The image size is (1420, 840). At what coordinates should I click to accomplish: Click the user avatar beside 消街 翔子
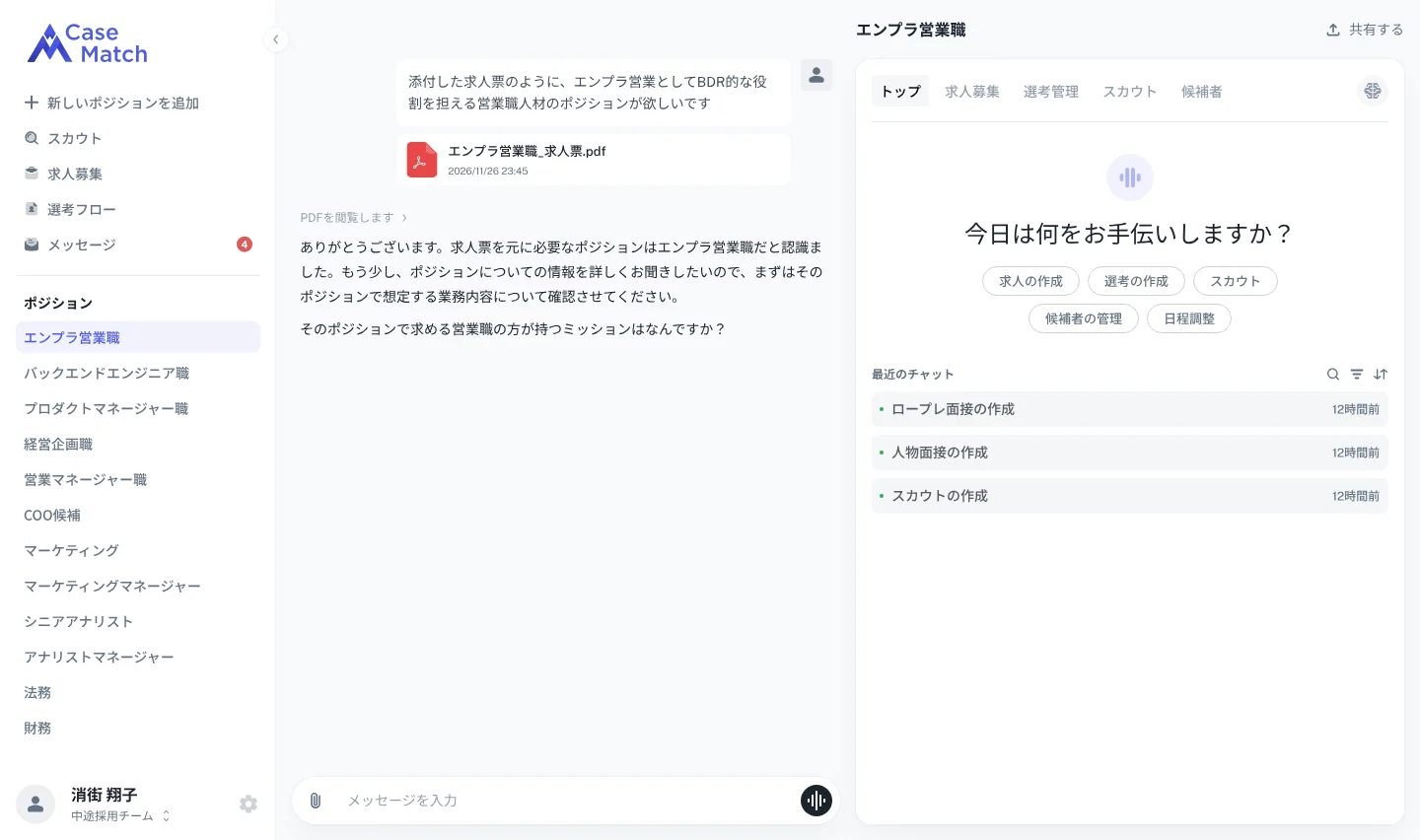(35, 805)
